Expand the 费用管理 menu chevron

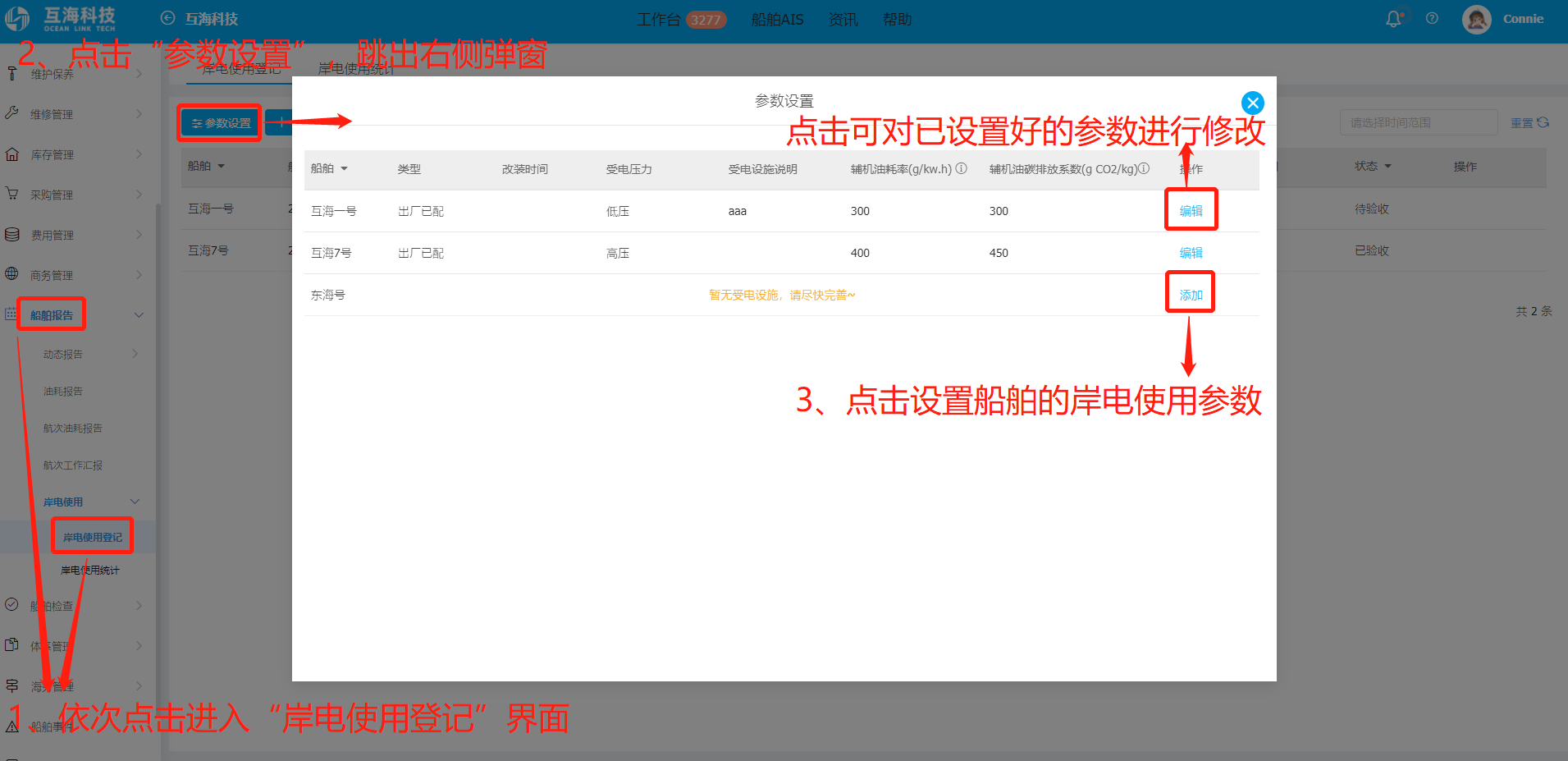point(139,234)
